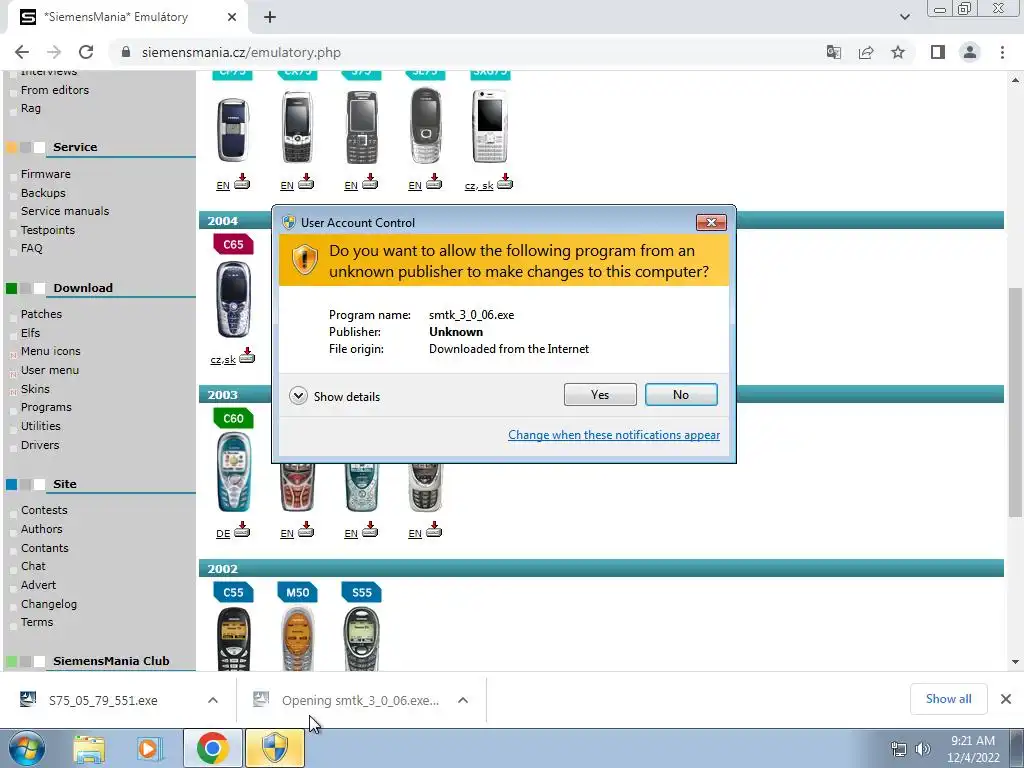The height and width of the screenshot is (768, 1024).
Task: Click the Google Translate icon in address bar
Action: tap(834, 52)
